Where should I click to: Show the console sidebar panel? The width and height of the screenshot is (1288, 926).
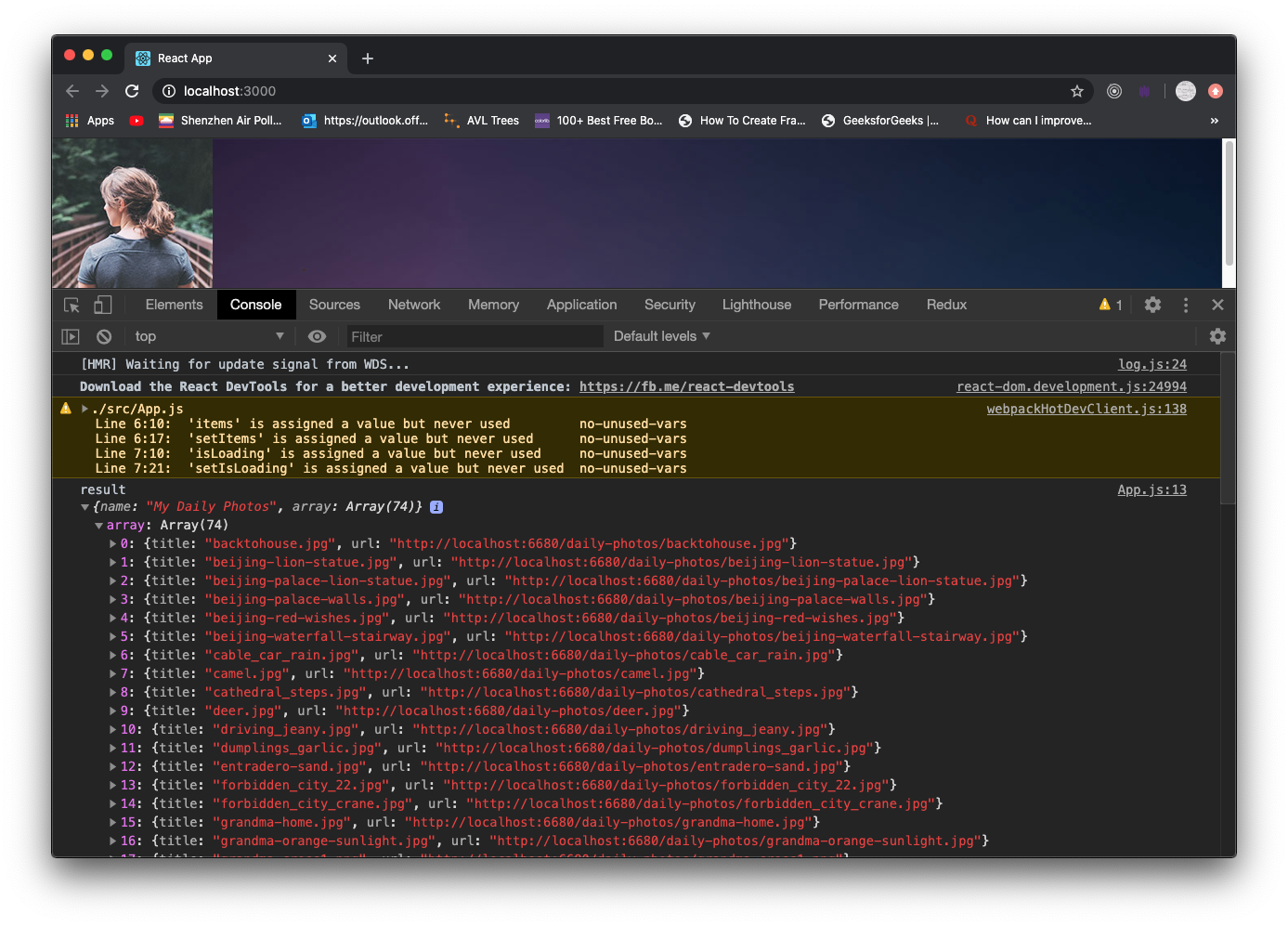tap(71, 336)
